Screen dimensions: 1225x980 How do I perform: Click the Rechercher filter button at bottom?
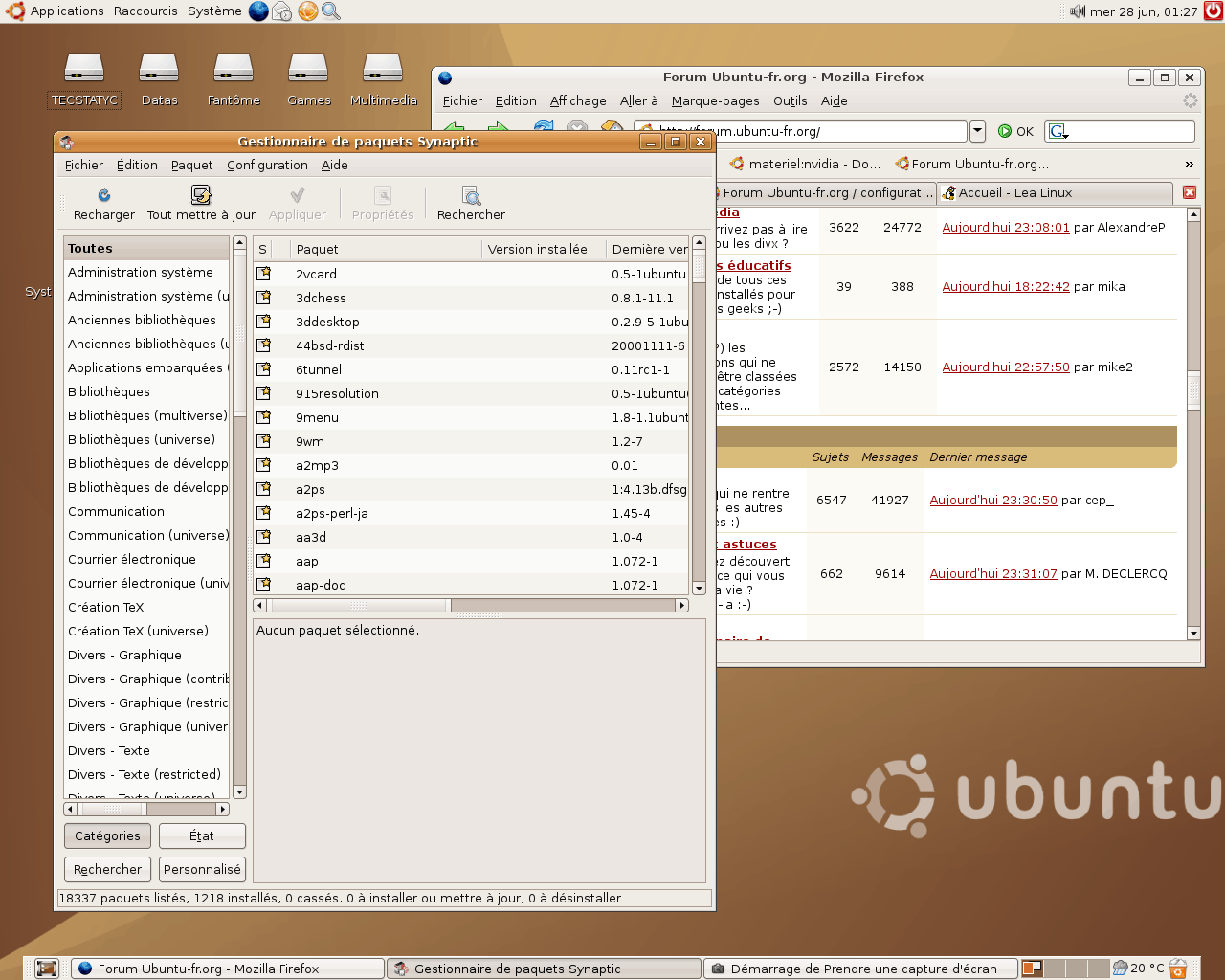point(107,869)
